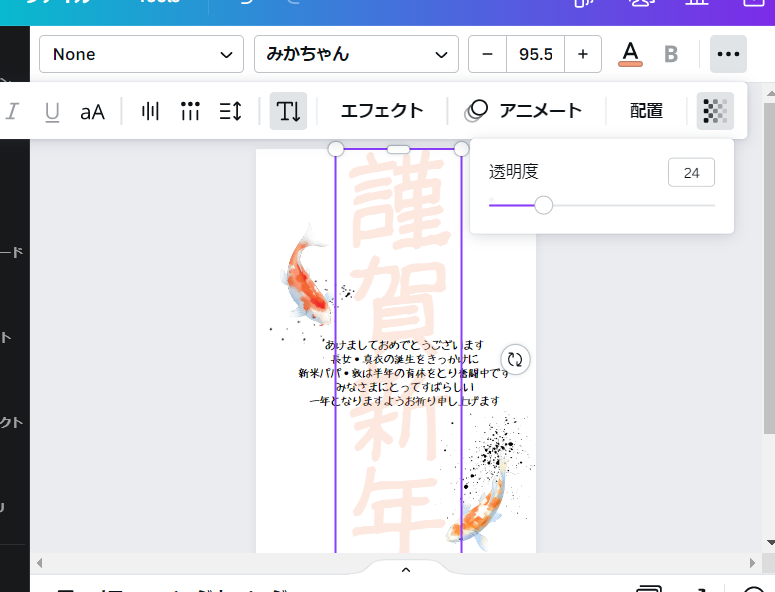The width and height of the screenshot is (775, 592).
Task: Toggle underline formatting
Action: pos(52,111)
